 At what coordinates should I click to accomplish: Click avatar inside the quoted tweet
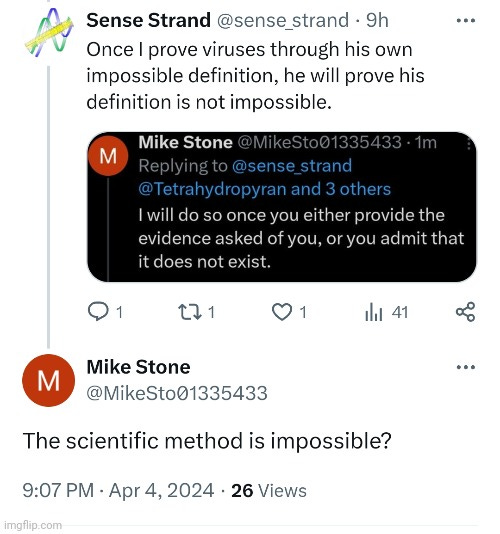(x=108, y=156)
